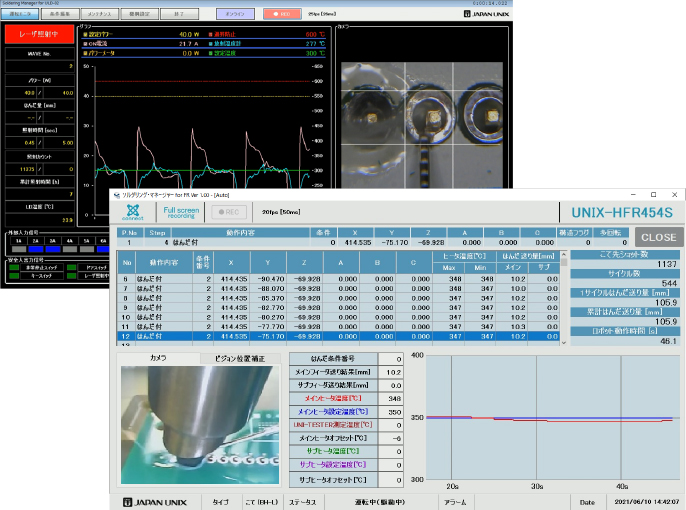Click the 600 ℃ red legend value
This screenshot has width=686, height=510.
tap(315, 34)
